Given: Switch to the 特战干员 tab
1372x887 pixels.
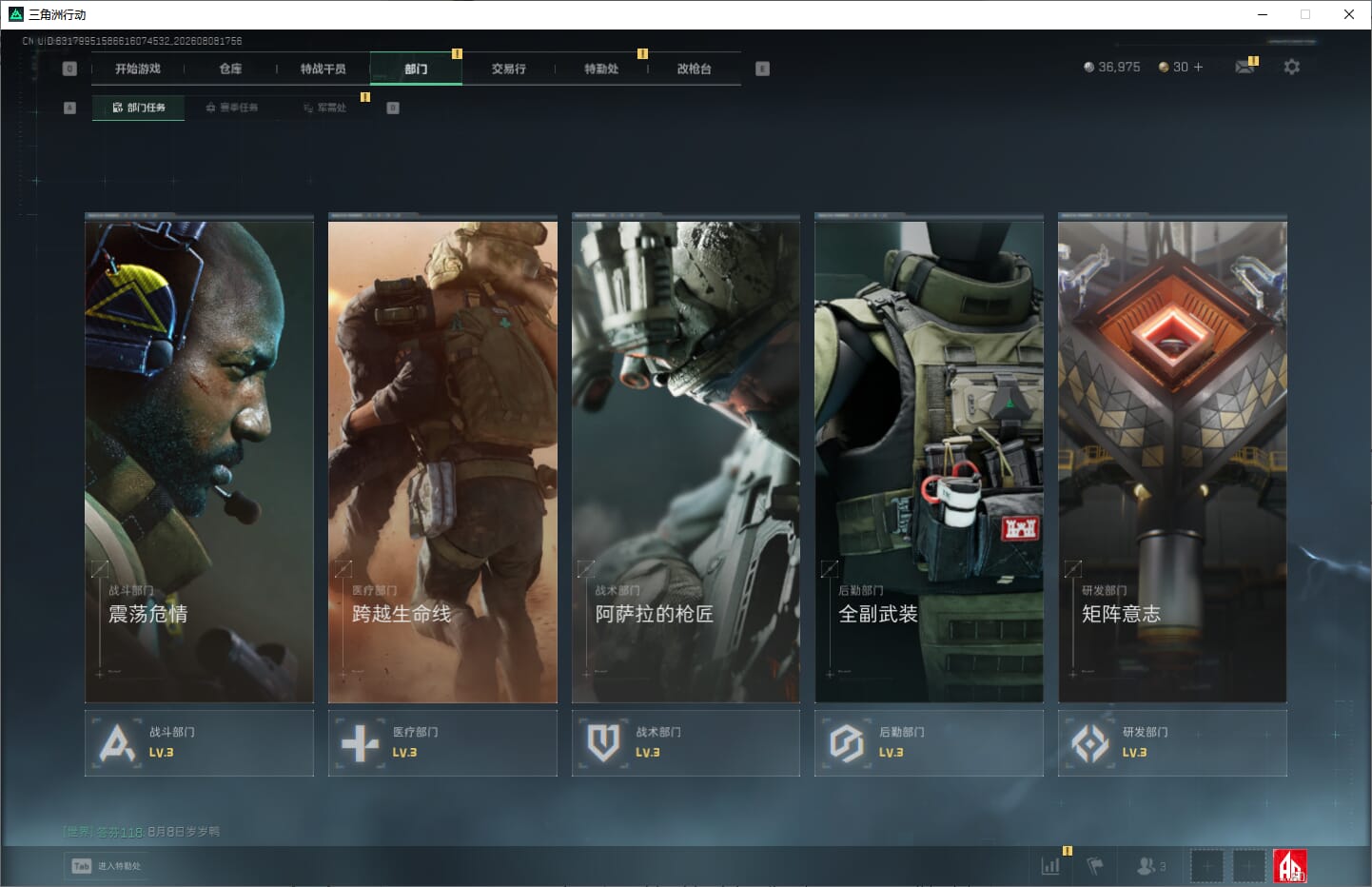Looking at the screenshot, I should click(x=323, y=69).
